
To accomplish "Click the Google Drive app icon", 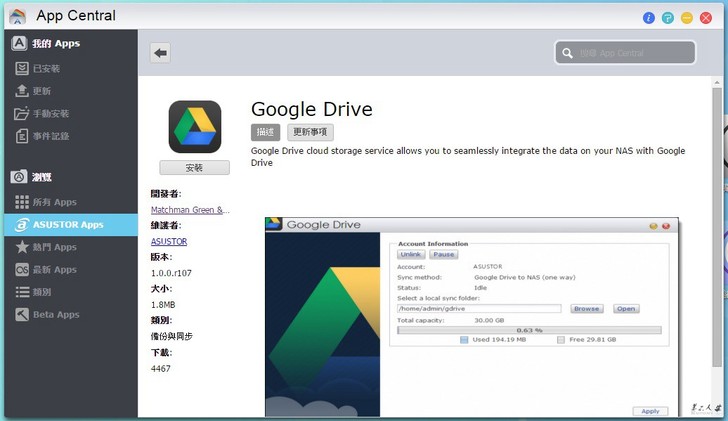I will (x=195, y=127).
